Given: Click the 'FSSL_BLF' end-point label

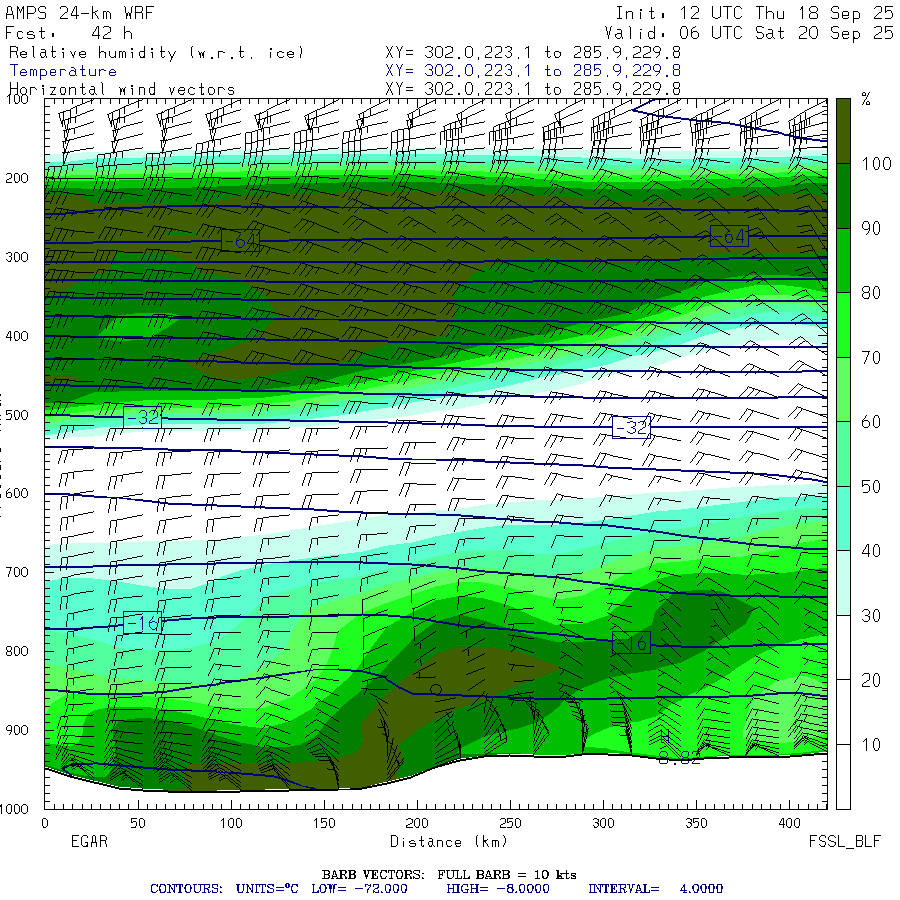Looking at the screenshot, I should pyautogui.click(x=844, y=841).
